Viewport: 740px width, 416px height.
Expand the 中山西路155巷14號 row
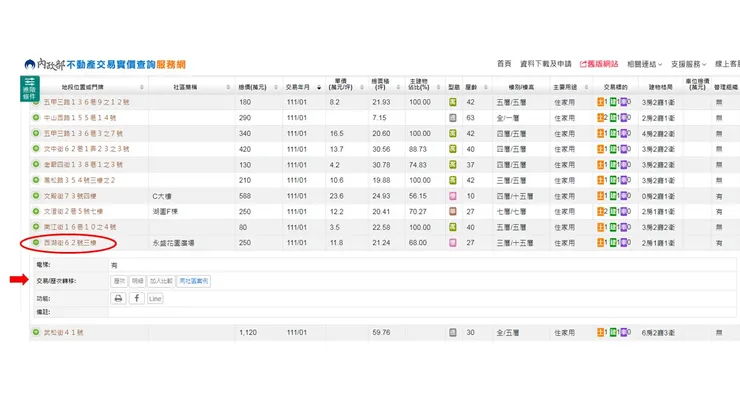click(36, 118)
